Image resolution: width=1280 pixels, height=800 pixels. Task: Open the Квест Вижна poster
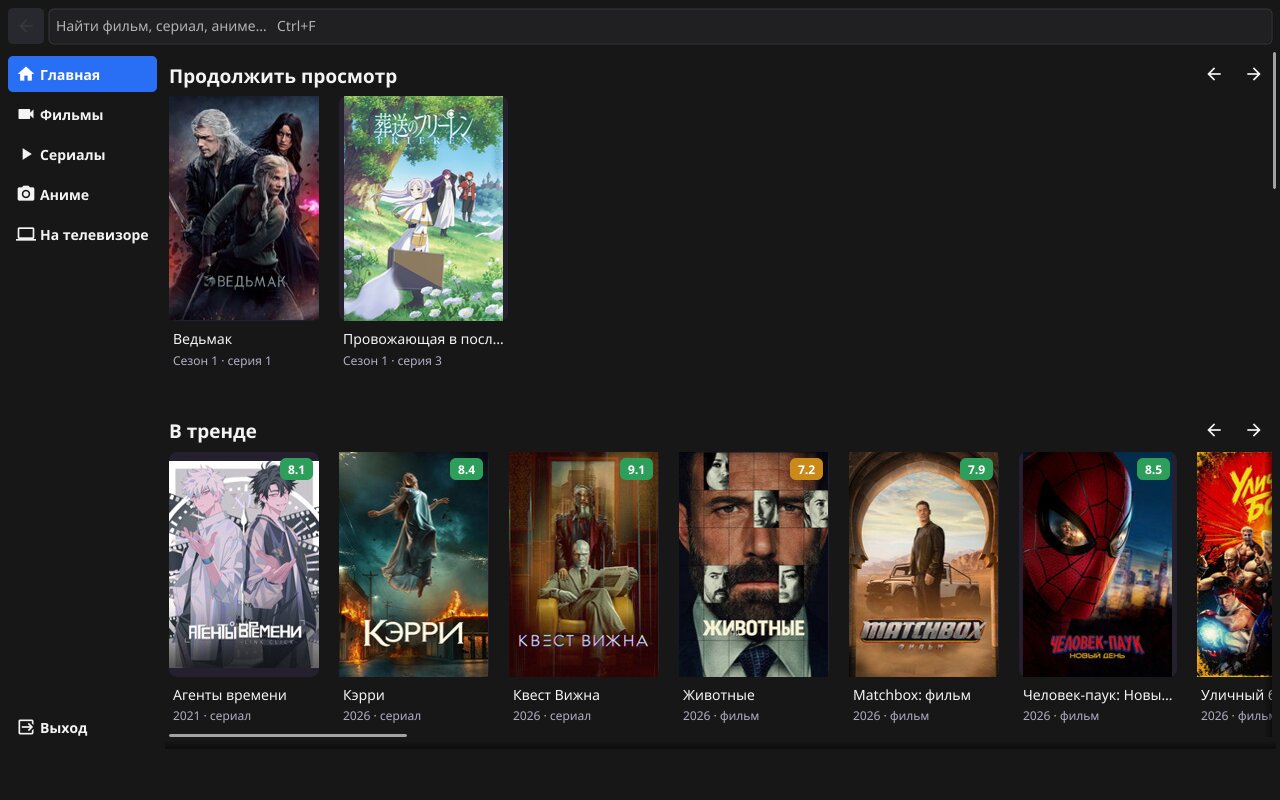point(584,564)
